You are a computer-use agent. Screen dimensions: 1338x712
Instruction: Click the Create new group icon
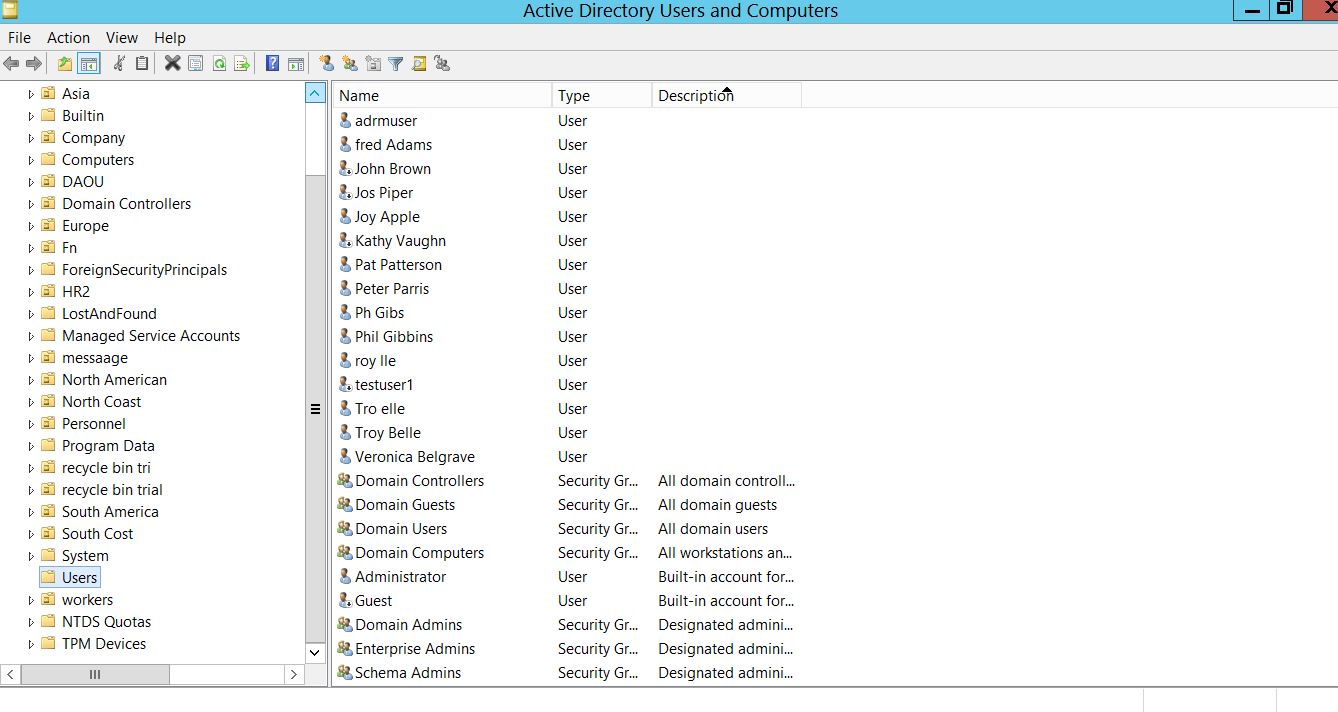click(x=349, y=64)
